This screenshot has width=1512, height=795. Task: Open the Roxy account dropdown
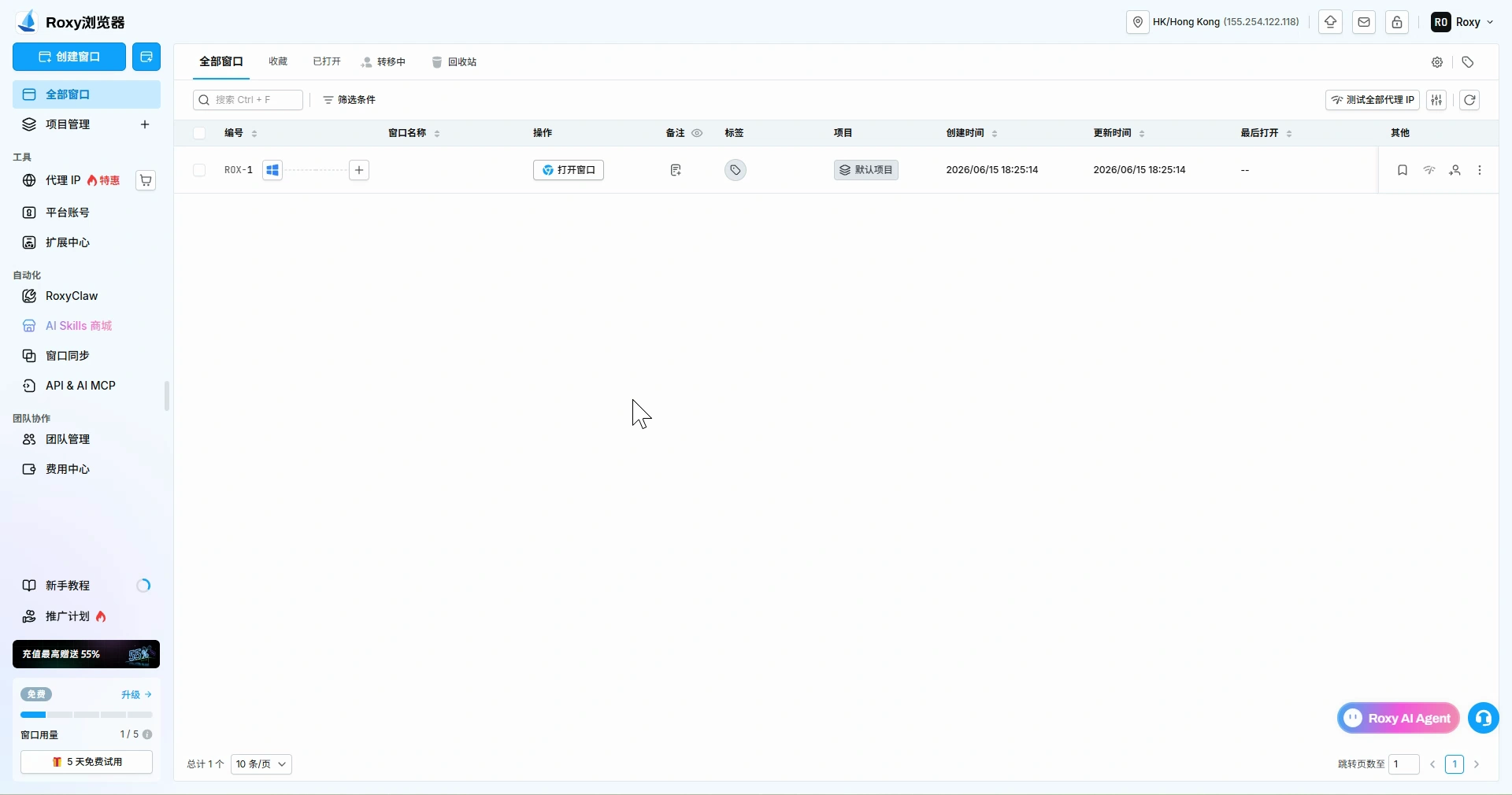point(1462,22)
